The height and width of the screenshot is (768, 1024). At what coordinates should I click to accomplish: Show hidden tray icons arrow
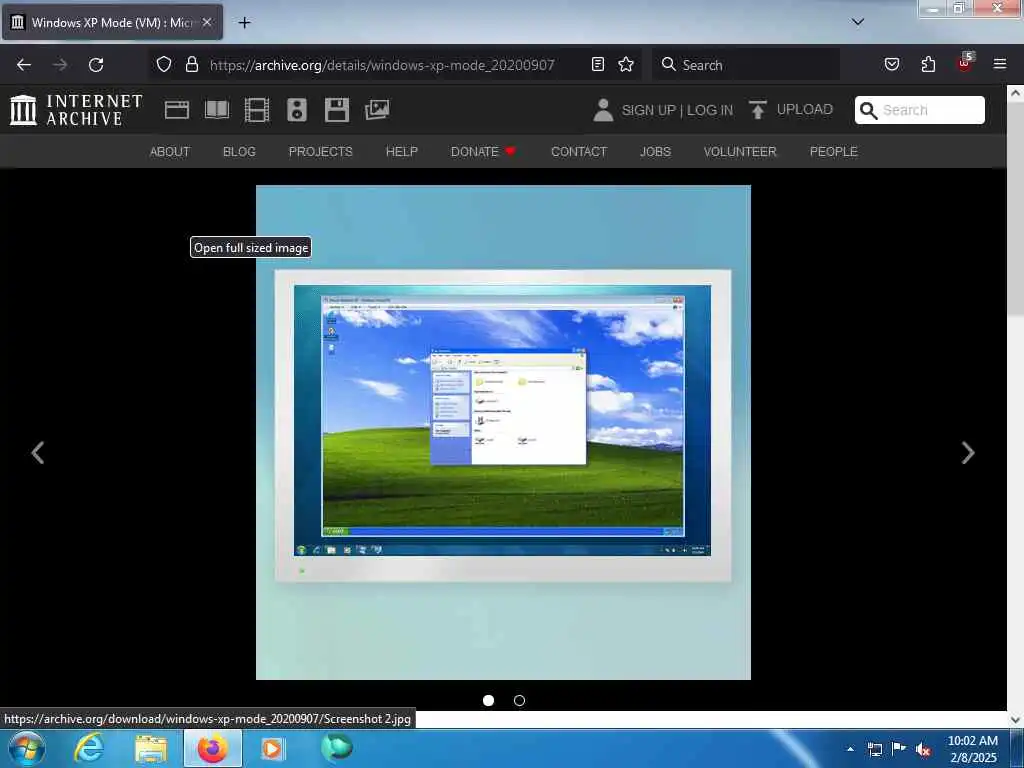pyautogui.click(x=850, y=749)
